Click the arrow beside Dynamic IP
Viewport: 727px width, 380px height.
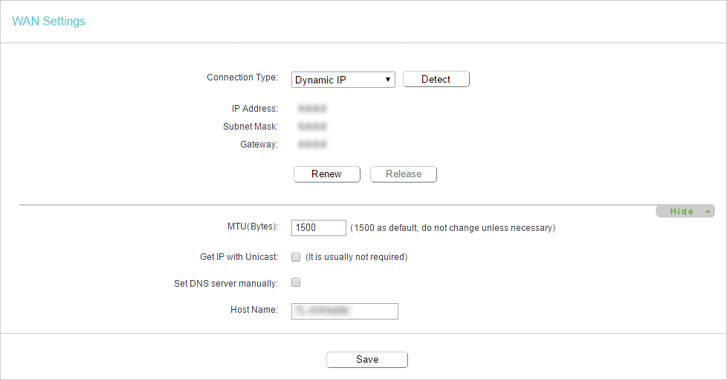[388, 80]
